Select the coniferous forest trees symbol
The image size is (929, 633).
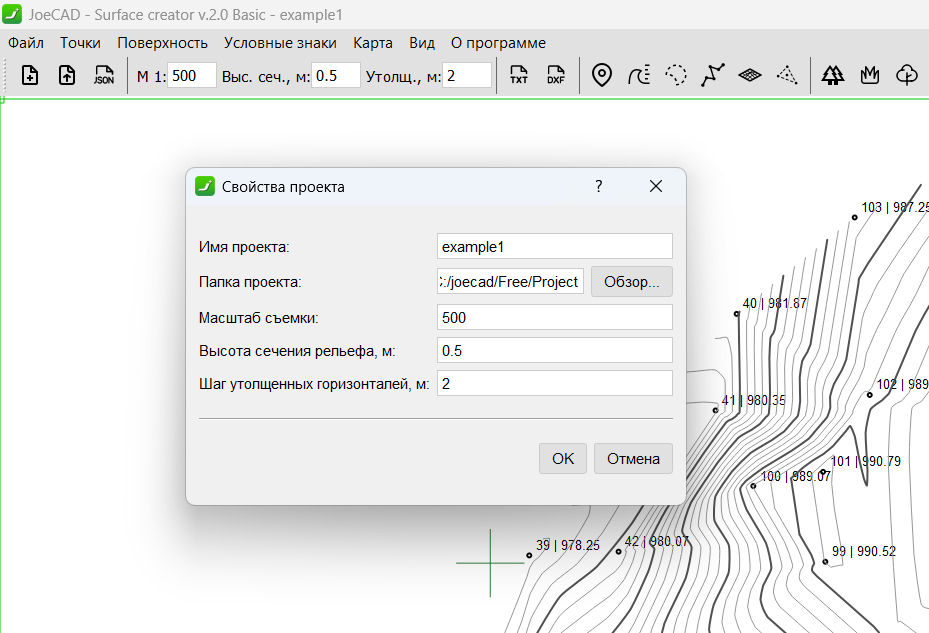click(832, 76)
